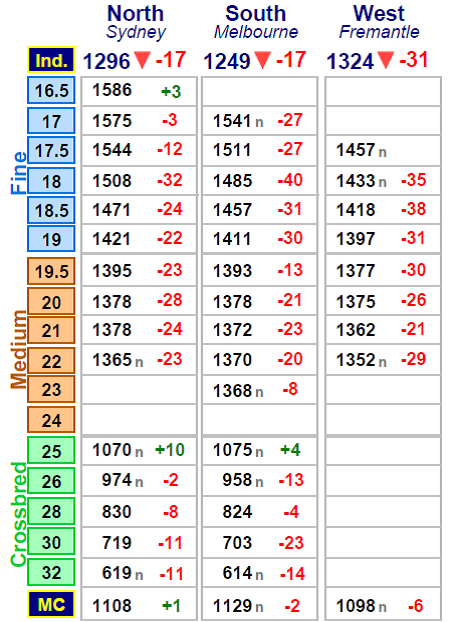Open the North Sydney column header
The height and width of the screenshot is (622, 452).
click(x=136, y=22)
